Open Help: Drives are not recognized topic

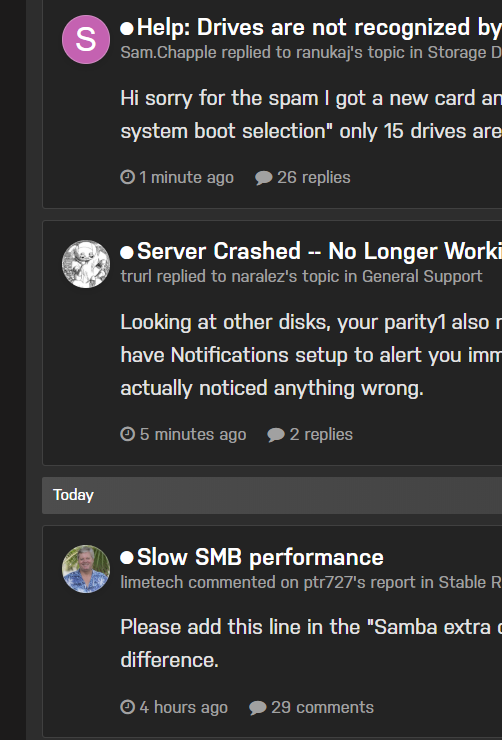pos(319,28)
